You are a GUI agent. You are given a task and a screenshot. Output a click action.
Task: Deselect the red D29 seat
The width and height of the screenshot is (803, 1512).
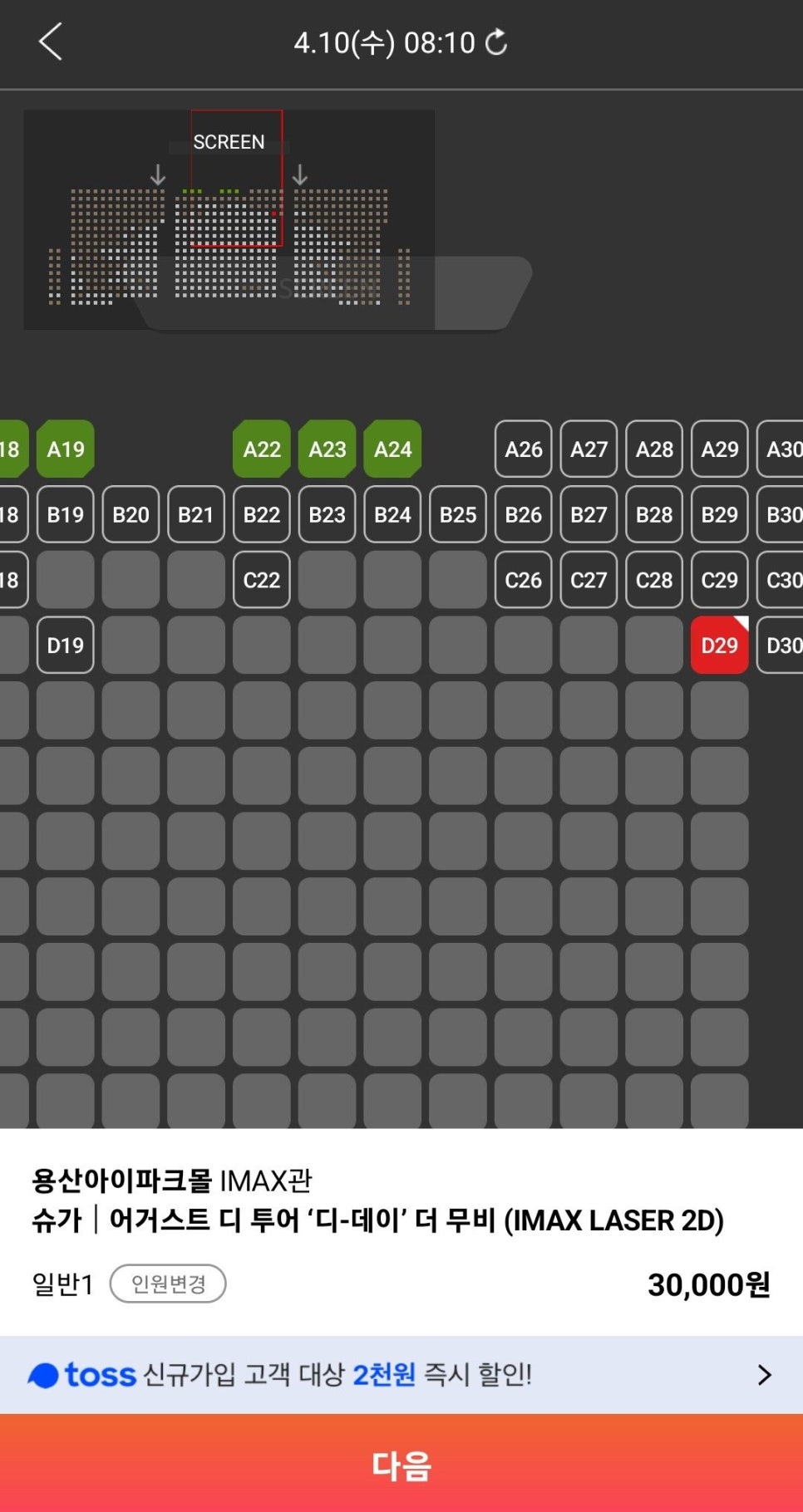[719, 645]
